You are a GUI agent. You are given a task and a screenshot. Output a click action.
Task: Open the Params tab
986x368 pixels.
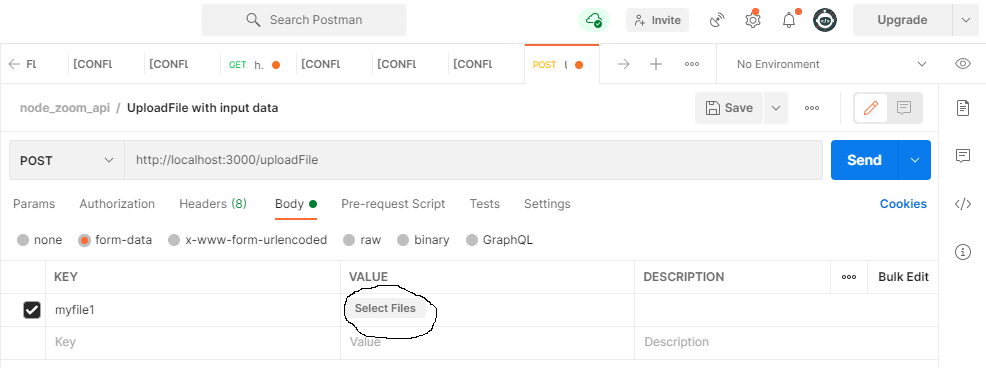tap(34, 204)
